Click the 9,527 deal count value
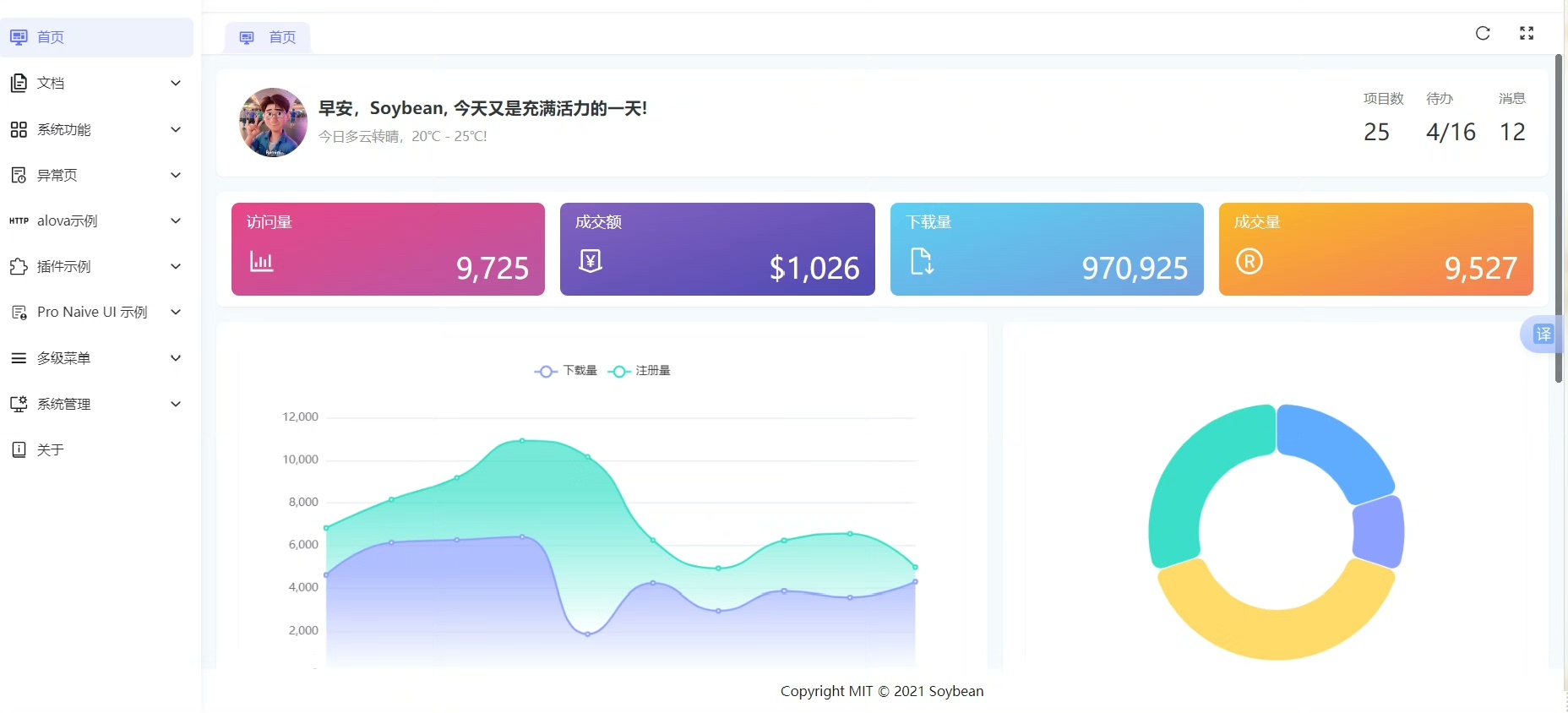1568x713 pixels. click(x=1481, y=268)
